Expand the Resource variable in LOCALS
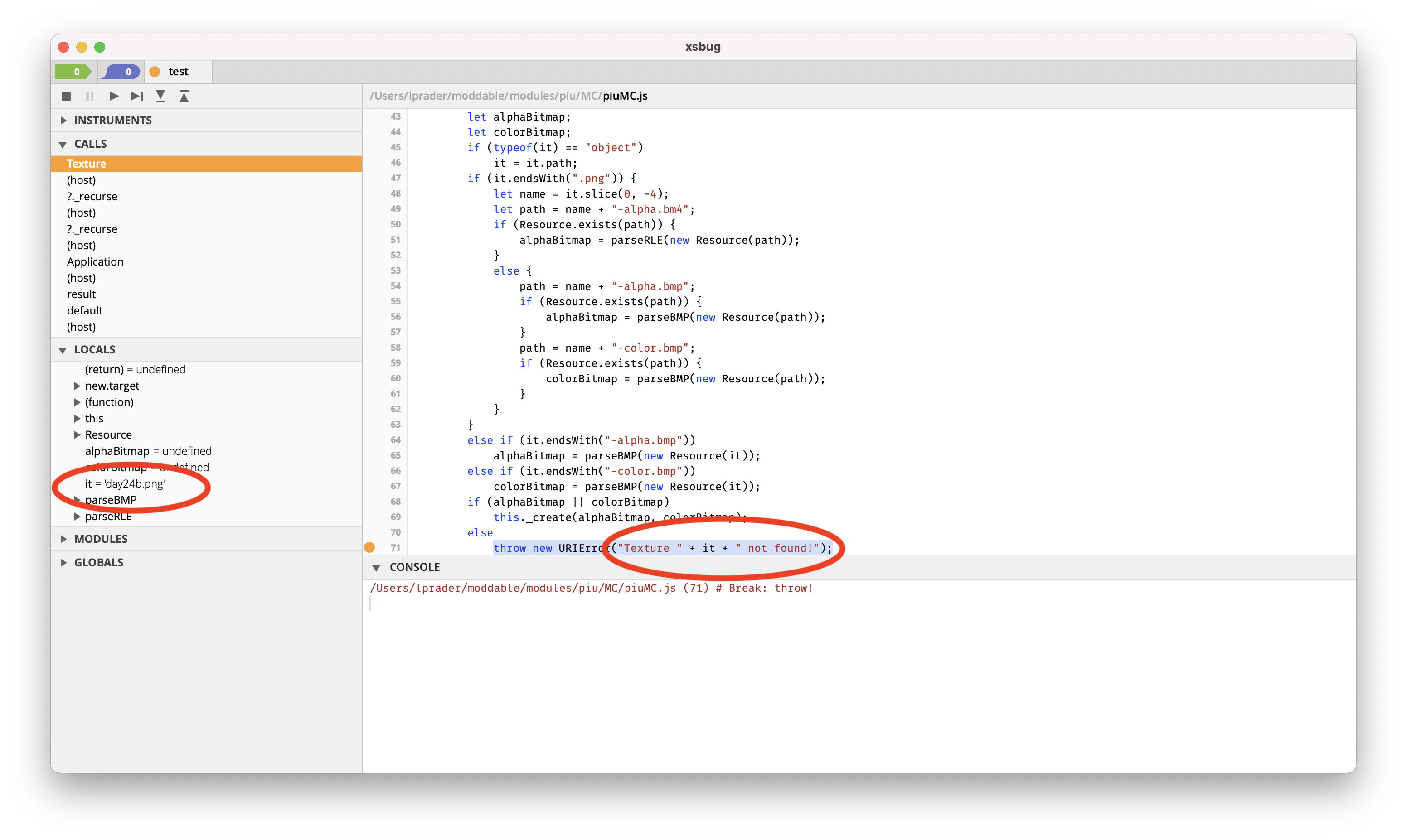Screen dimensions: 1407x840 point(78,434)
